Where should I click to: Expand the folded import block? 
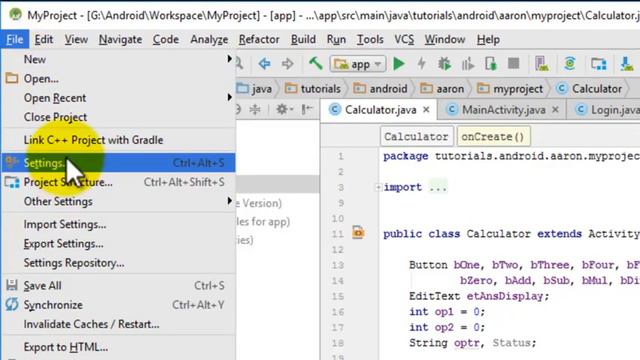point(378,187)
